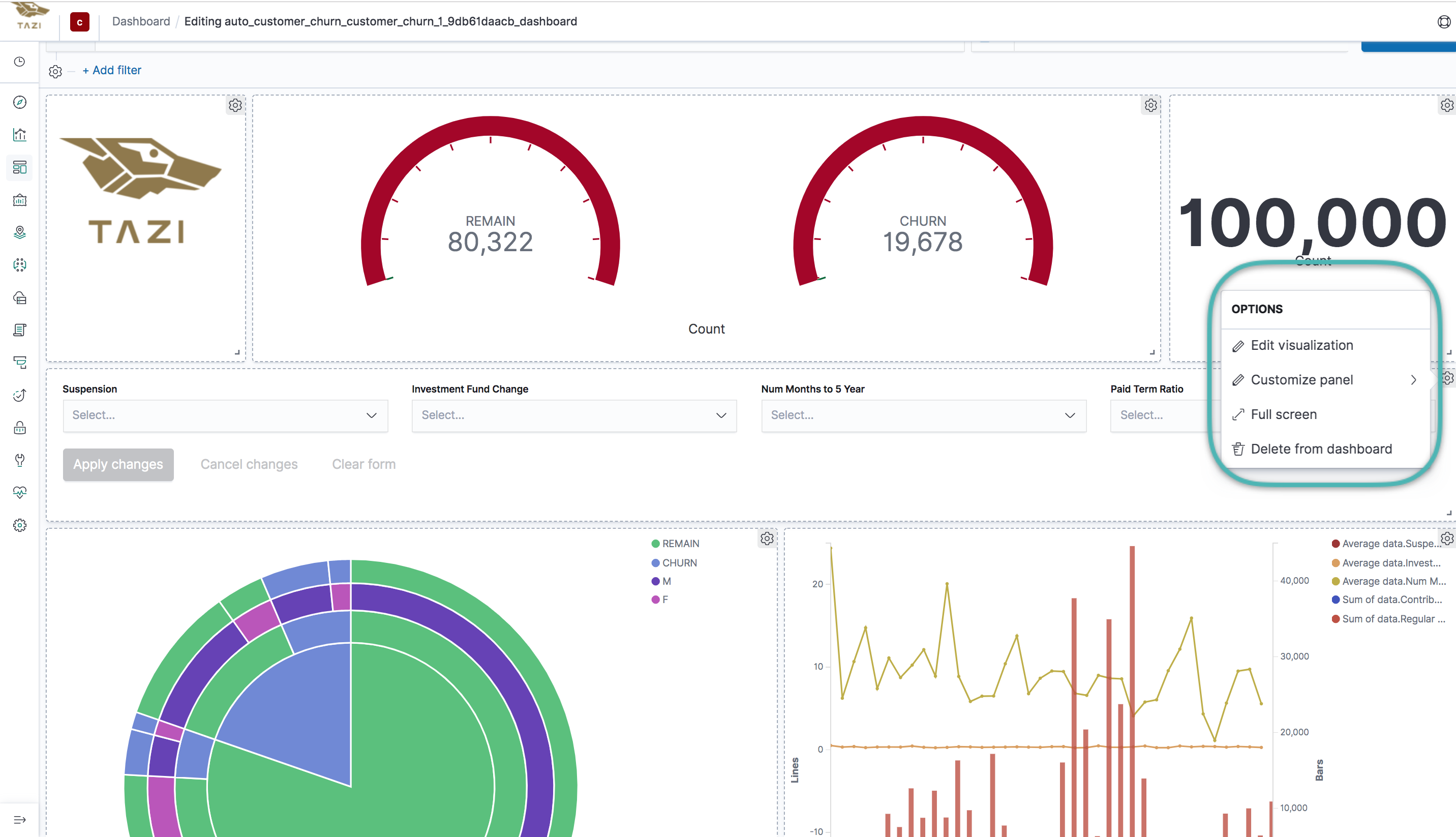
Task: Click the REMAIN gauge value 80,322
Action: click(490, 242)
